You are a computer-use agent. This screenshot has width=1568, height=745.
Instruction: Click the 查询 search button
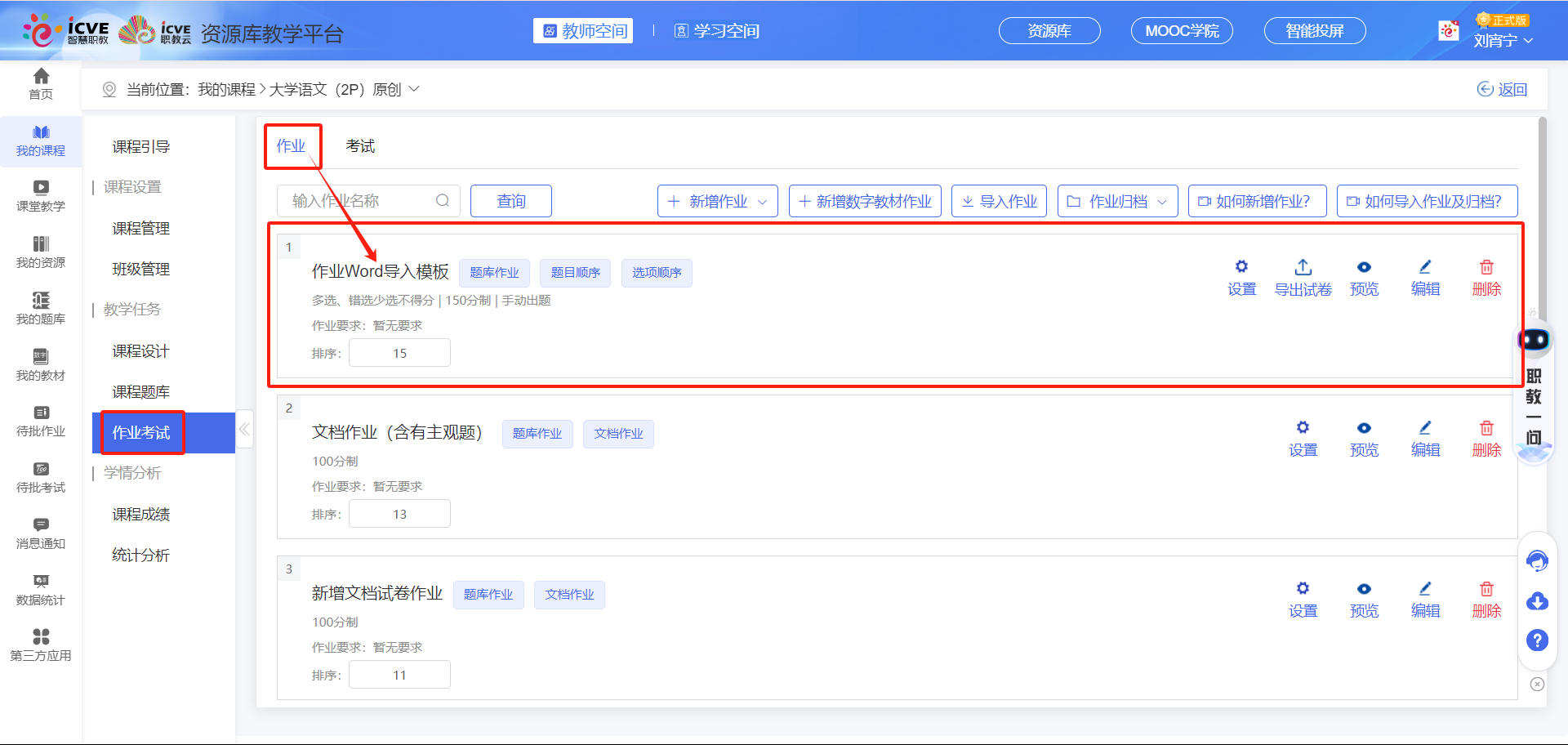point(510,201)
